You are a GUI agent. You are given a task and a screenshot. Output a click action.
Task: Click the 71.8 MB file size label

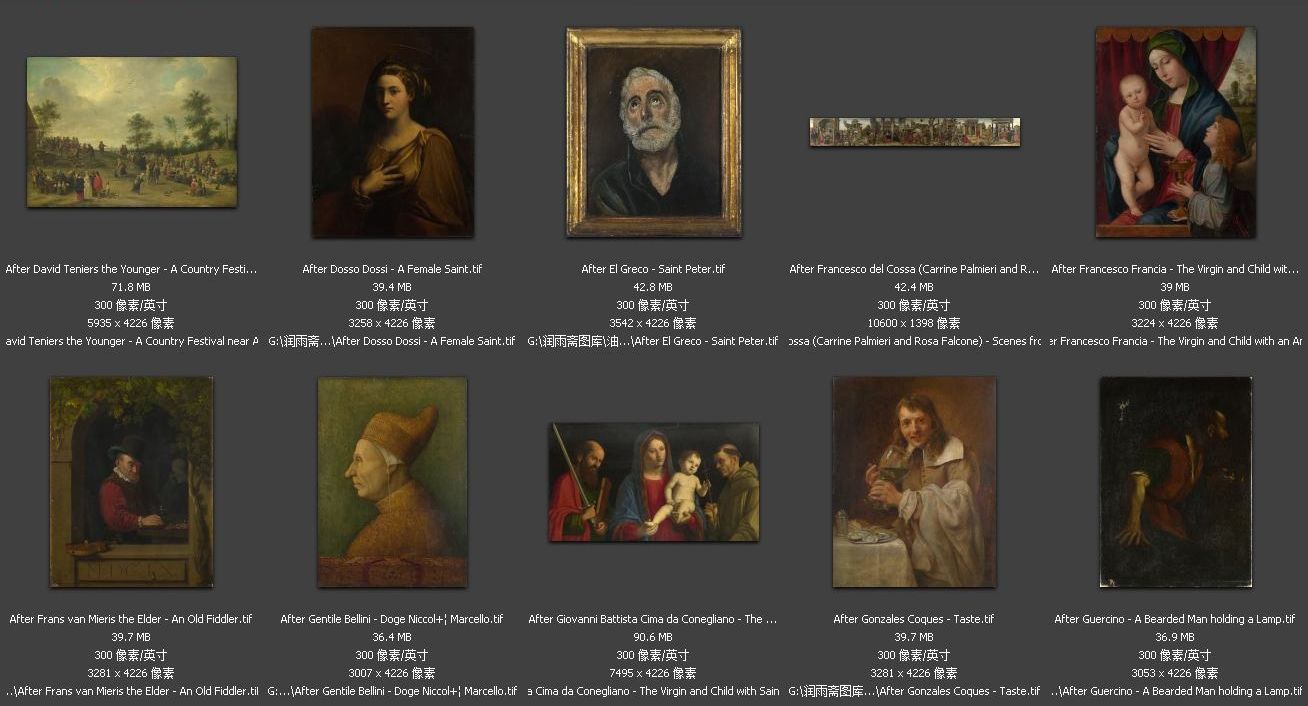(x=131, y=287)
